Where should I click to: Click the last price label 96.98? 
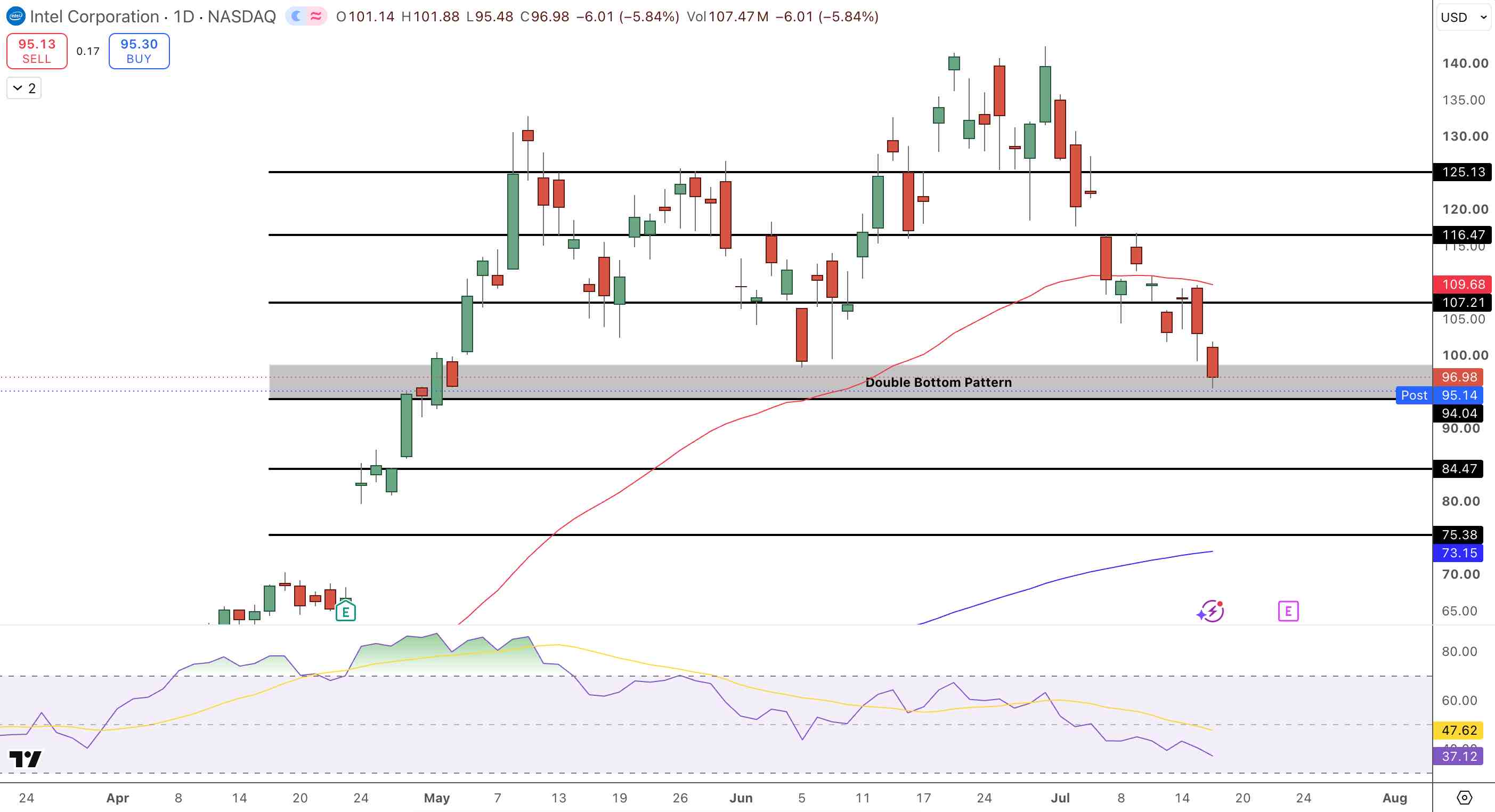(1459, 377)
